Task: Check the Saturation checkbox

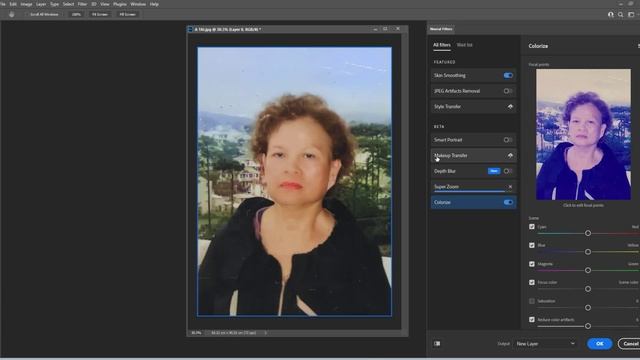Action: point(532,301)
